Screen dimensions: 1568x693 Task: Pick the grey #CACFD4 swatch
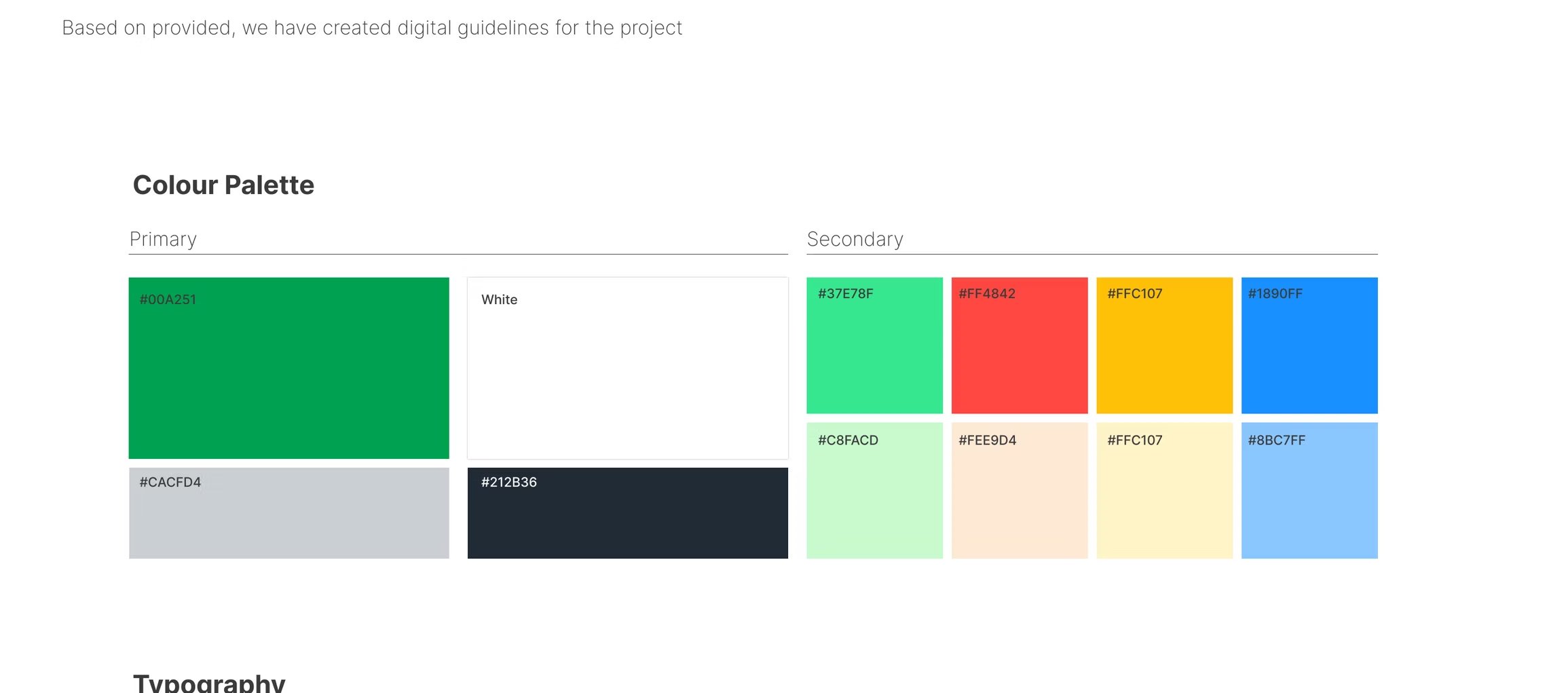click(x=288, y=513)
